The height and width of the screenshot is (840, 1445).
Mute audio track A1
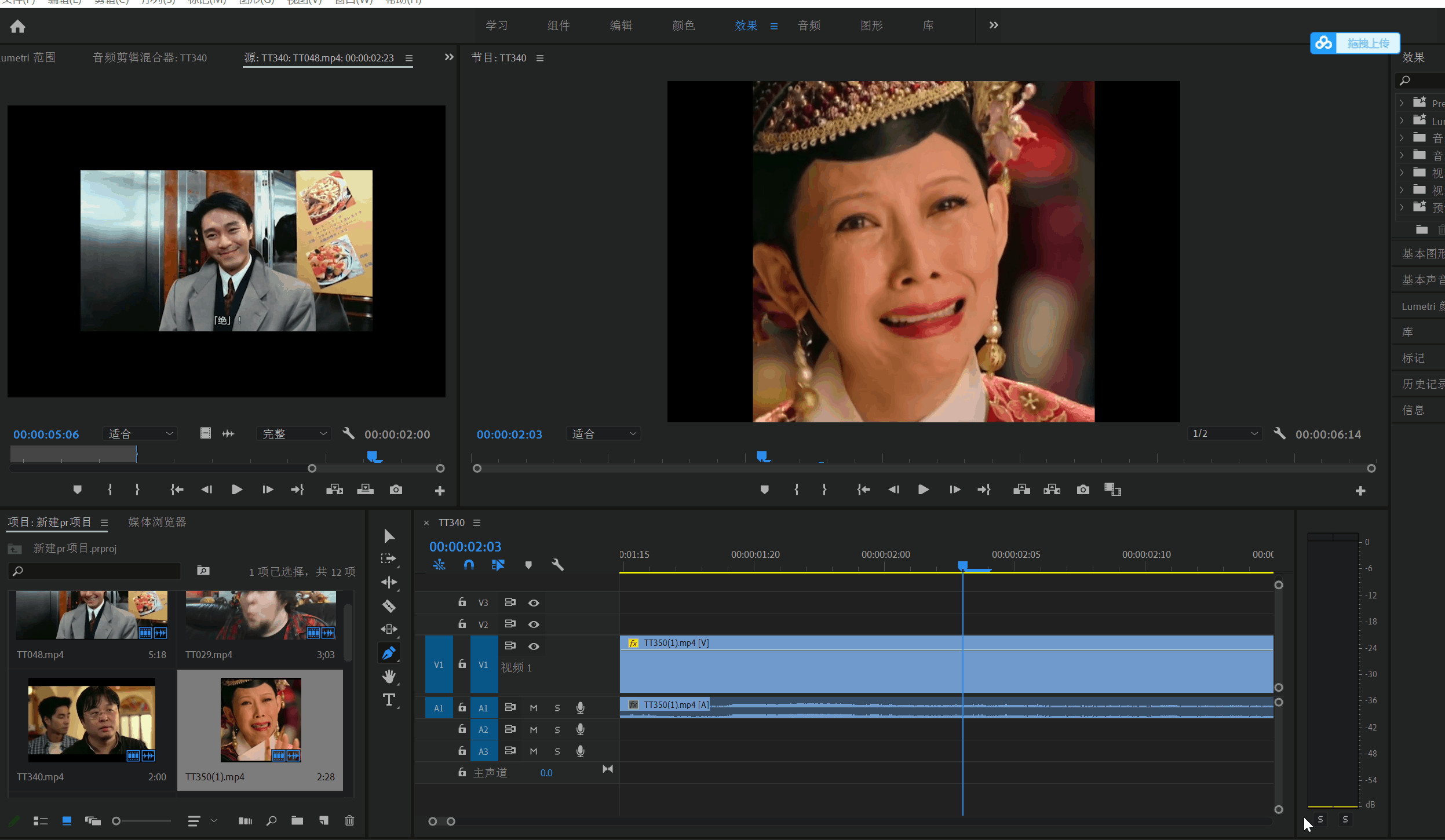click(x=533, y=708)
